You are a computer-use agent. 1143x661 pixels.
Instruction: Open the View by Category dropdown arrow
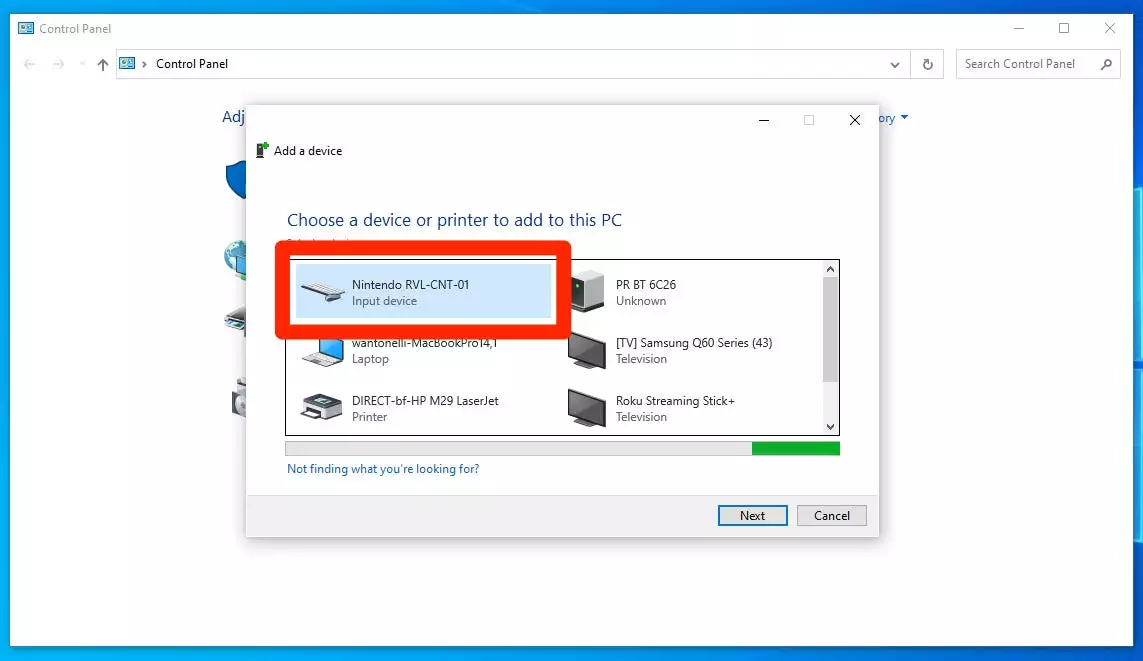(904, 118)
